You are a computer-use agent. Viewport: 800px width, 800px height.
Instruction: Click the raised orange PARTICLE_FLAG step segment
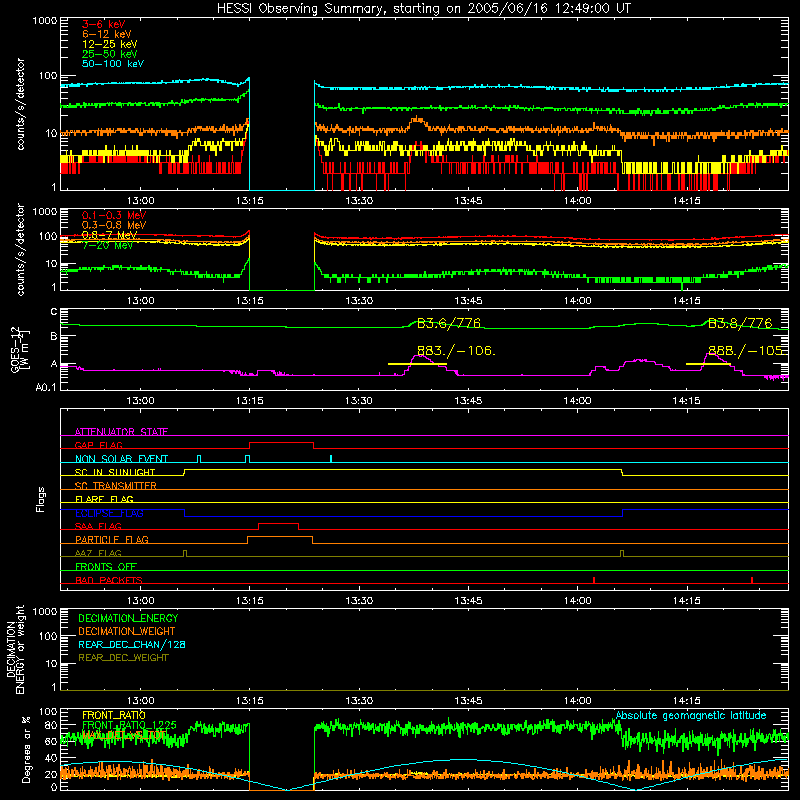(280, 537)
